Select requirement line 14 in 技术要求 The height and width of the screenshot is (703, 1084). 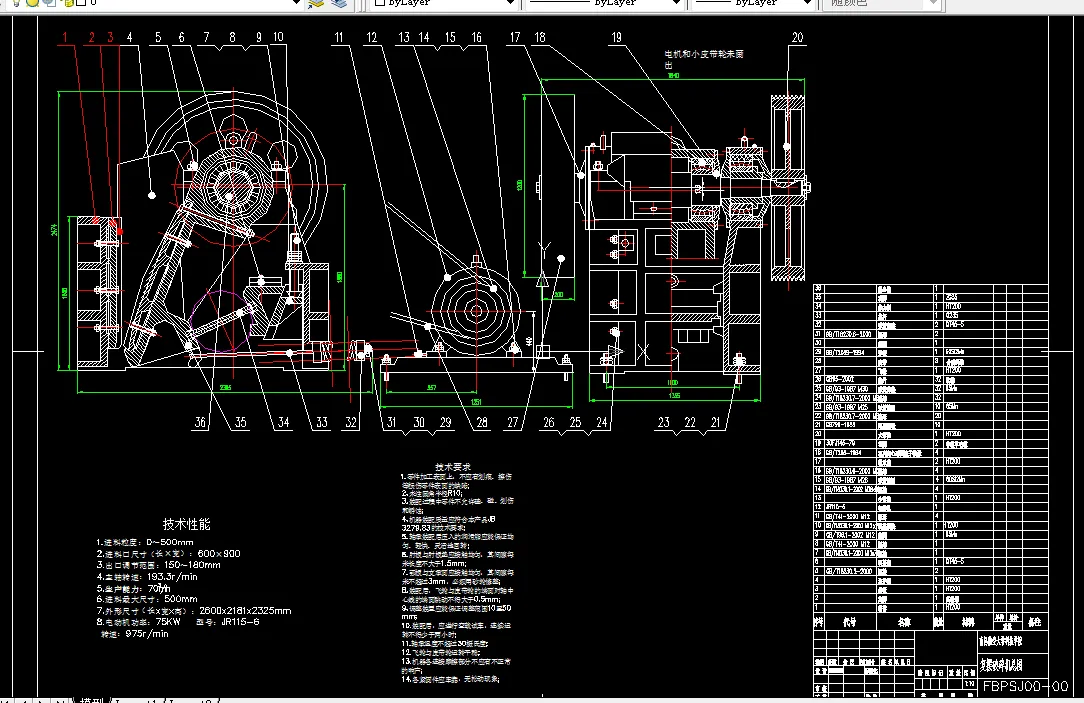tap(451, 679)
